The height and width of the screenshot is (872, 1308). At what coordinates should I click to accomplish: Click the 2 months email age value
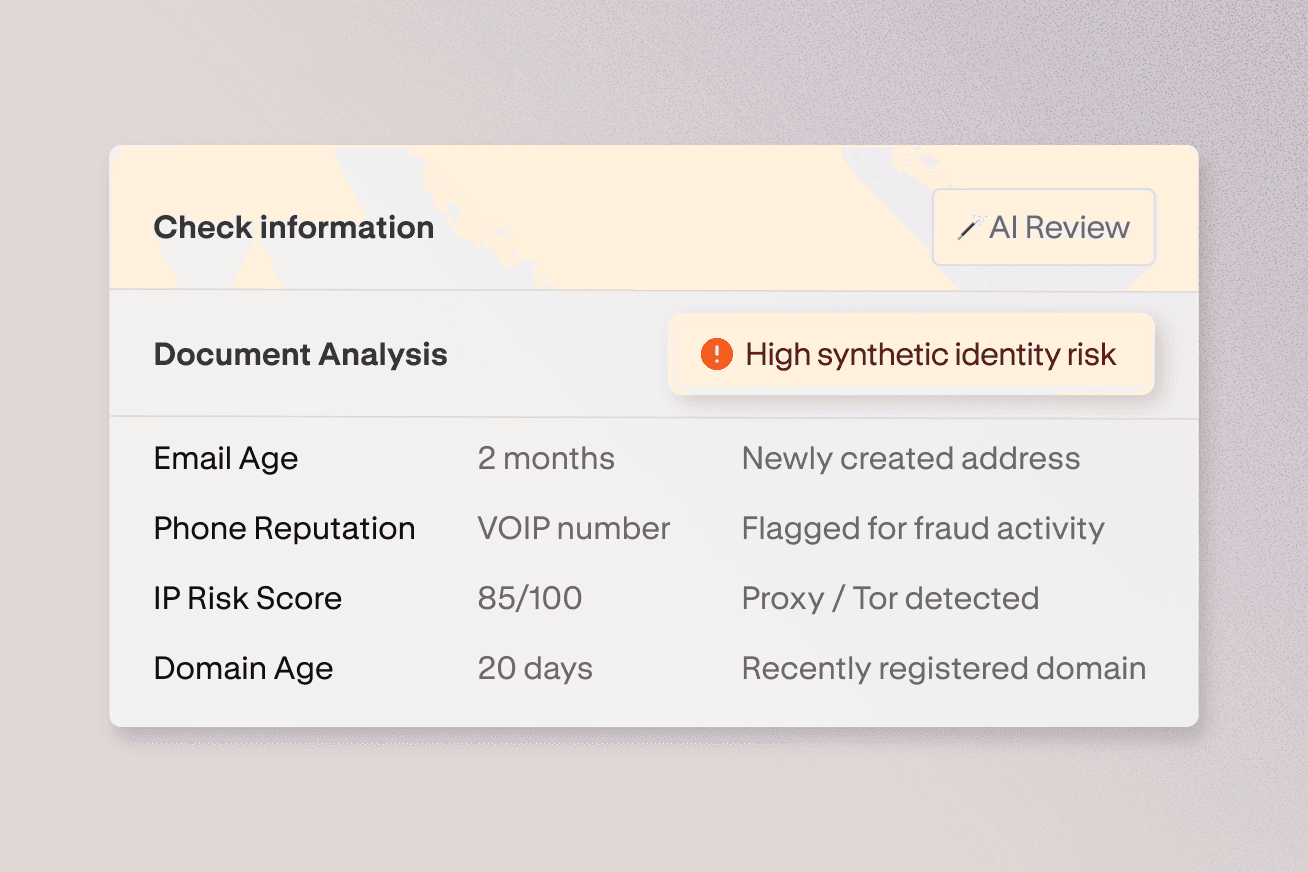[x=546, y=458]
